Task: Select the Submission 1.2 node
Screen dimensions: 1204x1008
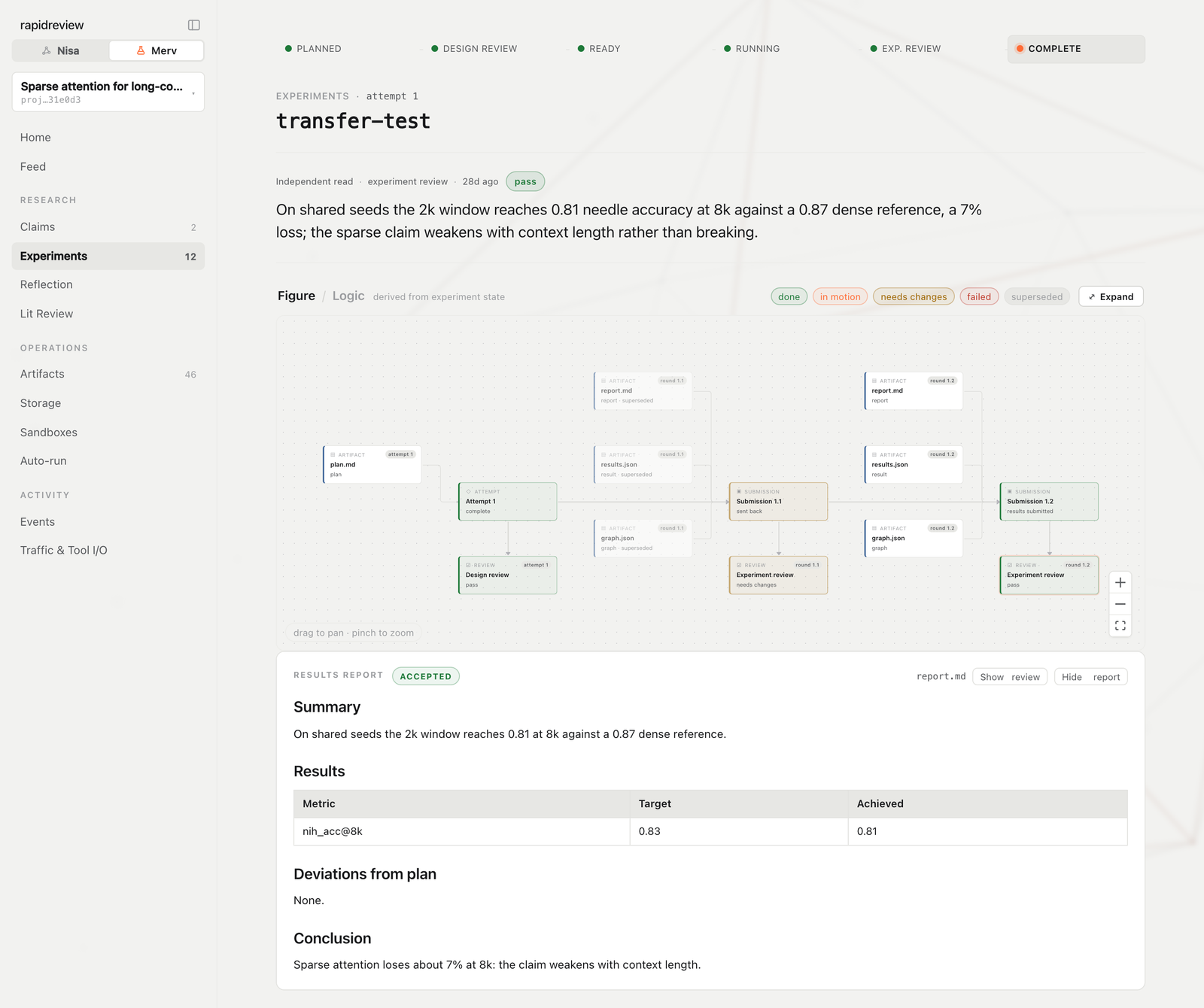Action: [1049, 501]
